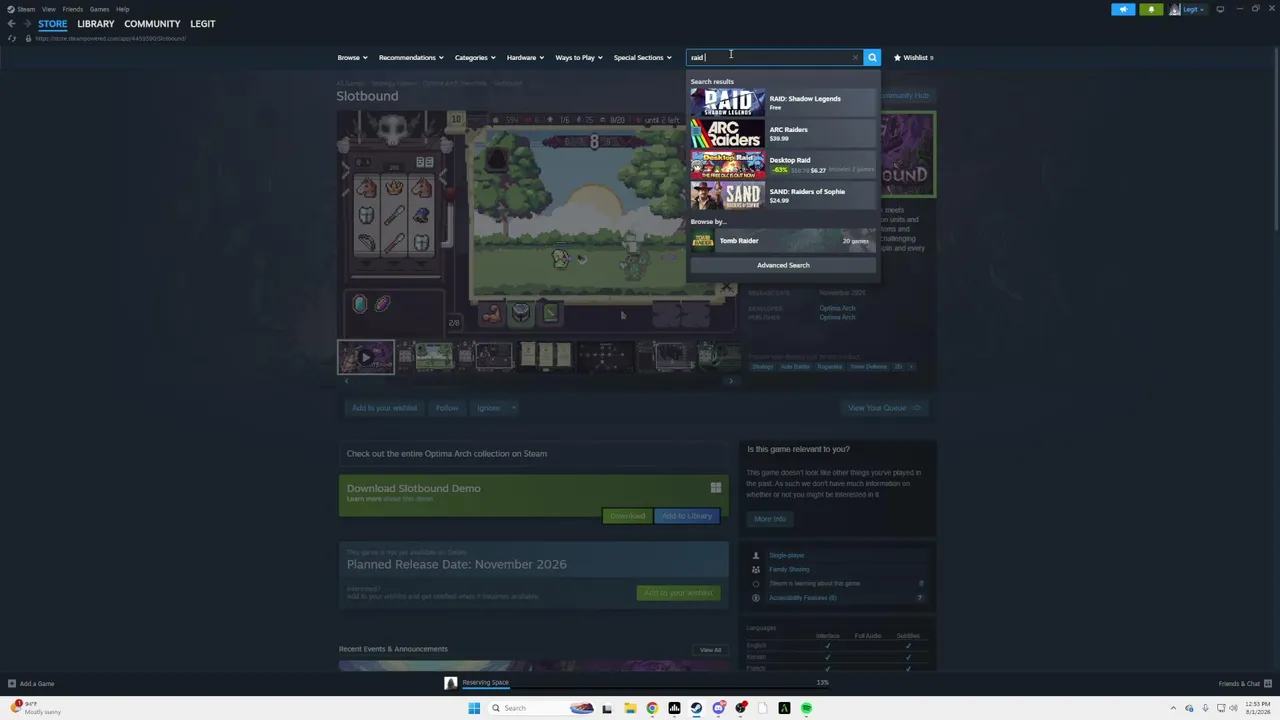Click the blue announcements megaphone icon
Image resolution: width=1280 pixels, height=720 pixels.
coord(1123,9)
